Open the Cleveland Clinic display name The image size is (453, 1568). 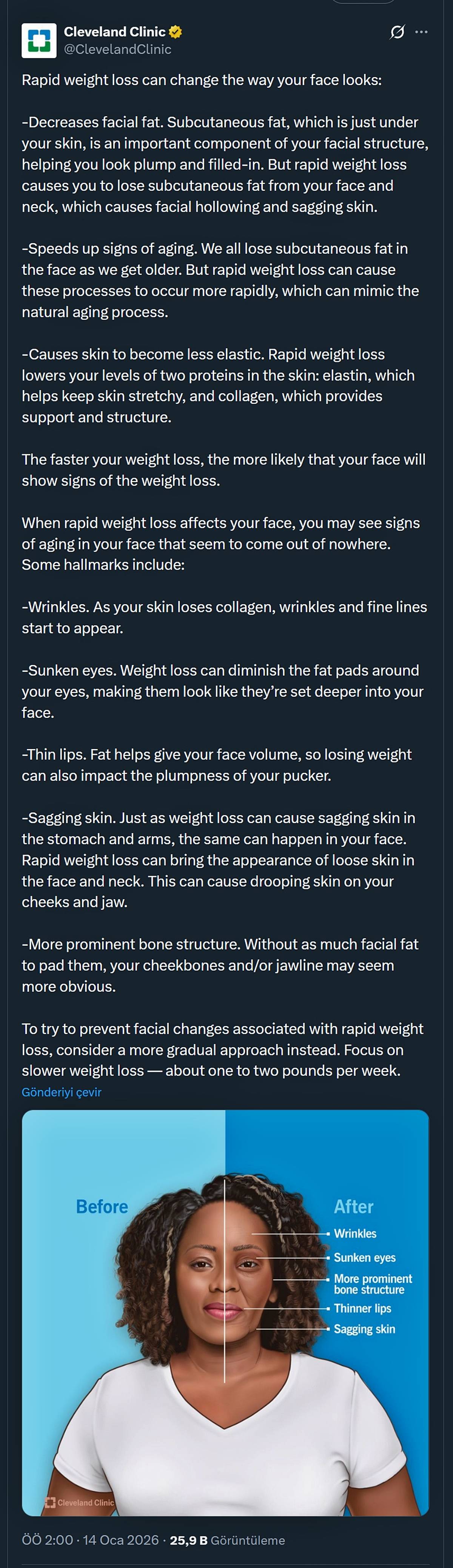[115, 32]
